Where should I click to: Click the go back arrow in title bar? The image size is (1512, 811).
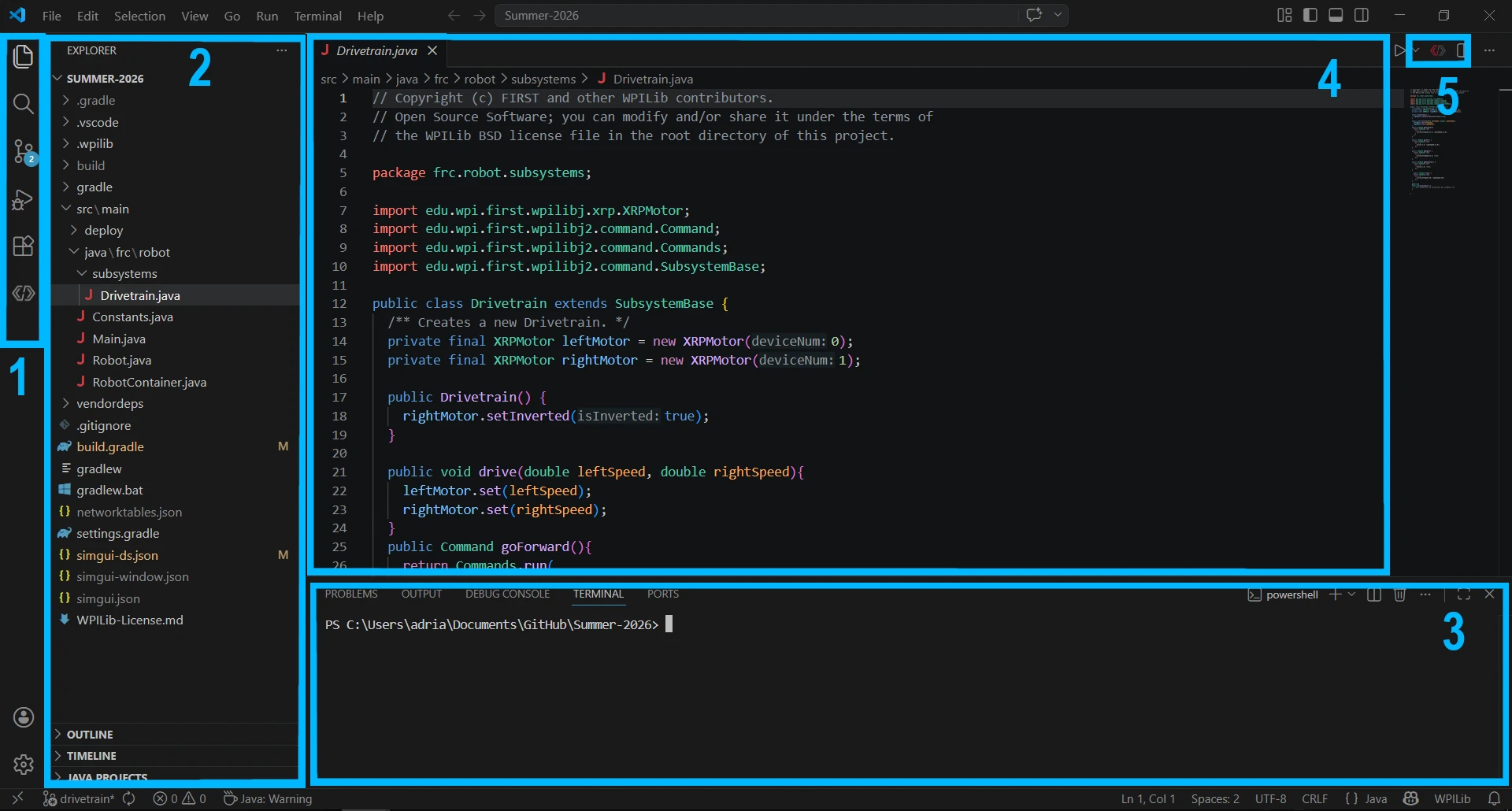click(x=454, y=15)
